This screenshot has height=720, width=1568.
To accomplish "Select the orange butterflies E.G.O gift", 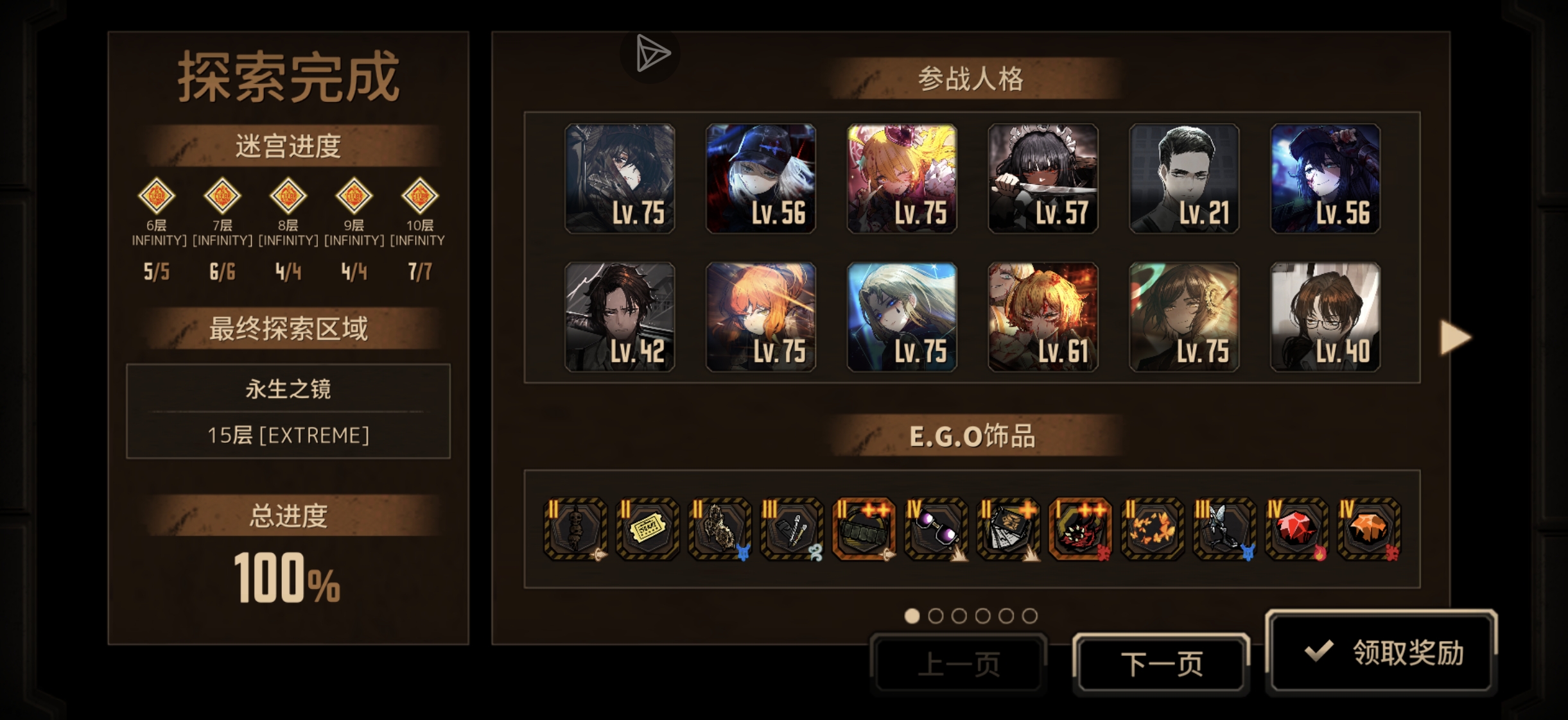I will tap(1153, 529).
